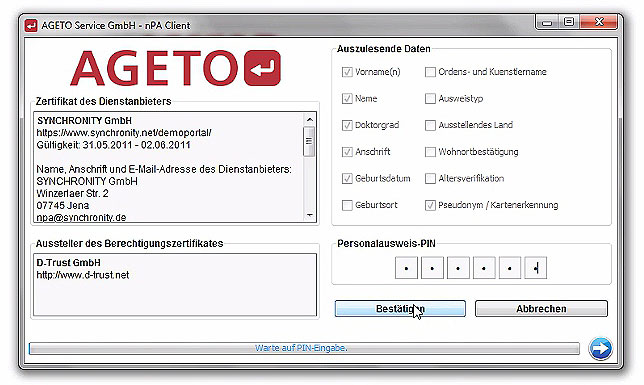Click the bold SYNCHRONITY GmbH heading
This screenshot has width=644, height=385.
click(84, 121)
